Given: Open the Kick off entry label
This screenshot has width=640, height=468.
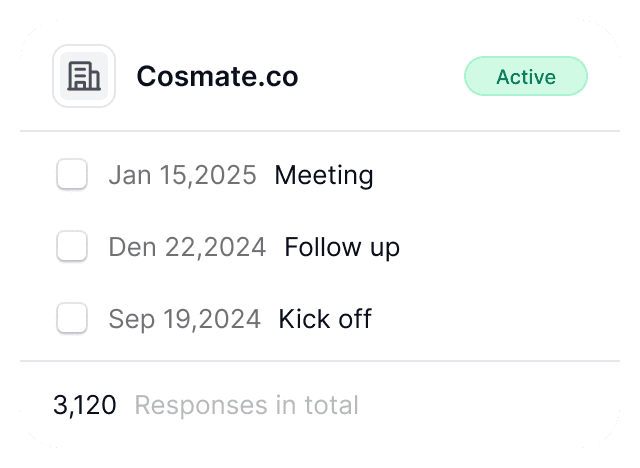Looking at the screenshot, I should (x=325, y=320).
